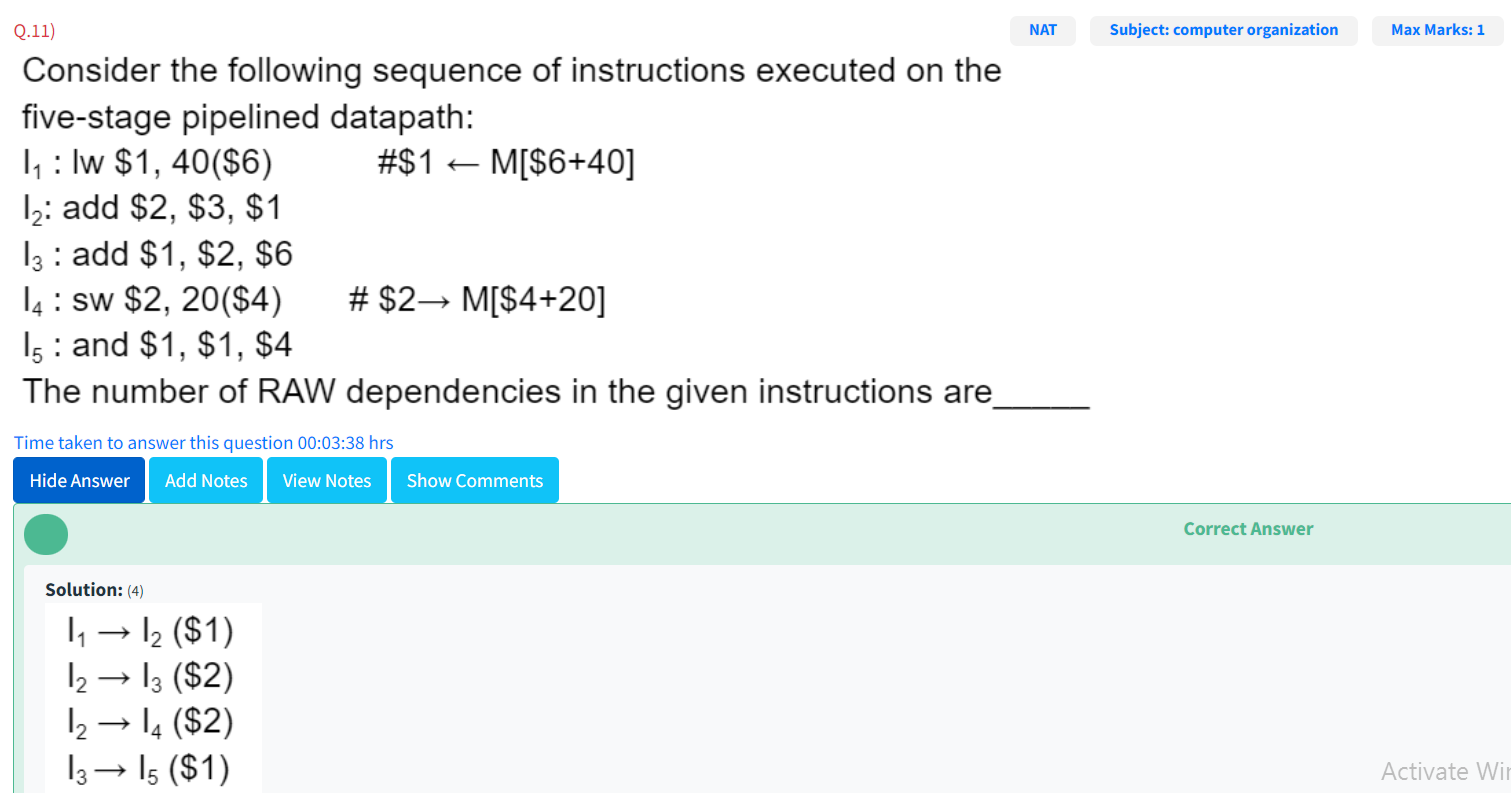Click the Subject: computer organization tag
This screenshot has height=793, width=1511.
[x=1223, y=30]
